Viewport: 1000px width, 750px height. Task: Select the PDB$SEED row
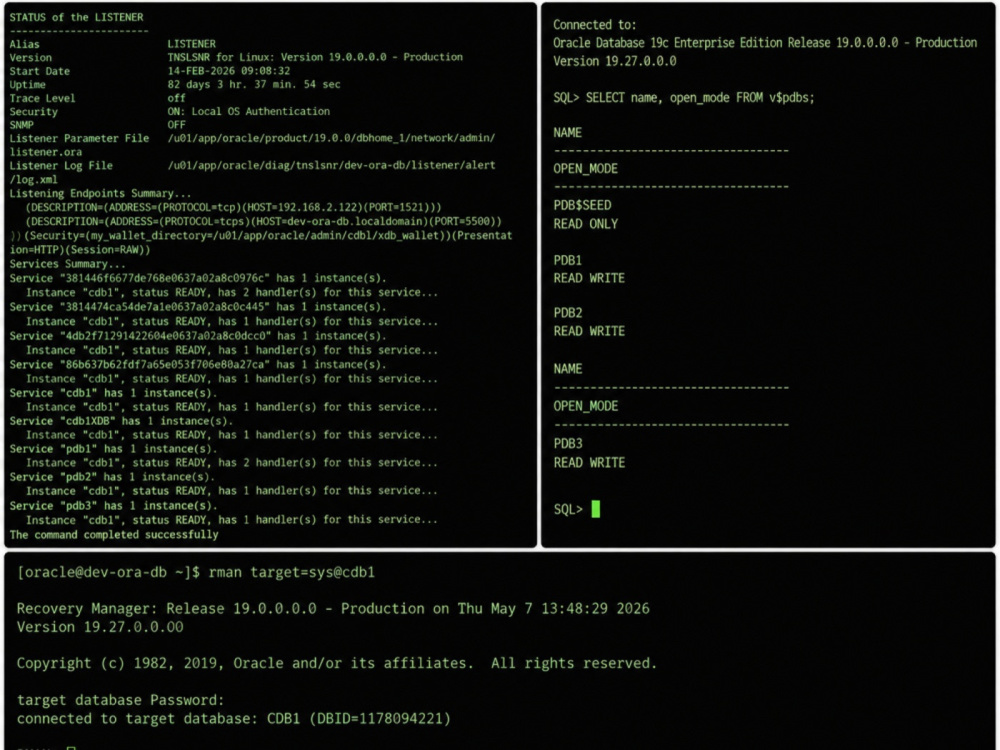coord(582,205)
